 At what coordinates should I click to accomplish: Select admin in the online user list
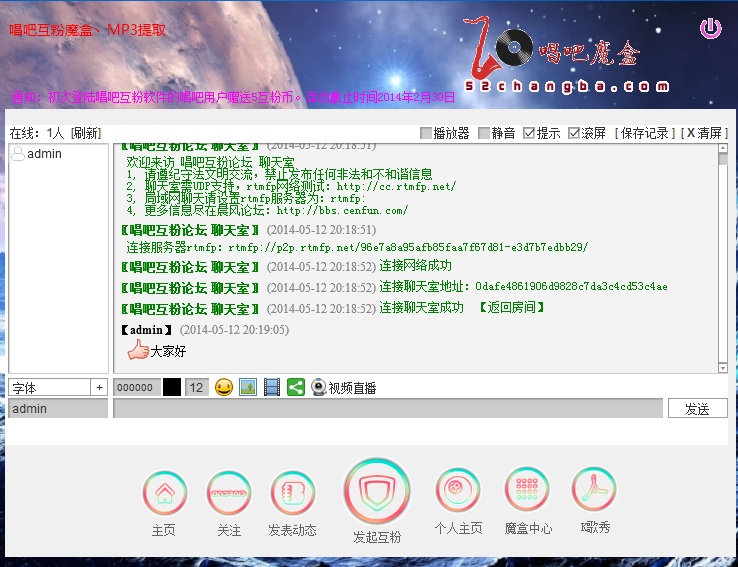pyautogui.click(x=44, y=154)
